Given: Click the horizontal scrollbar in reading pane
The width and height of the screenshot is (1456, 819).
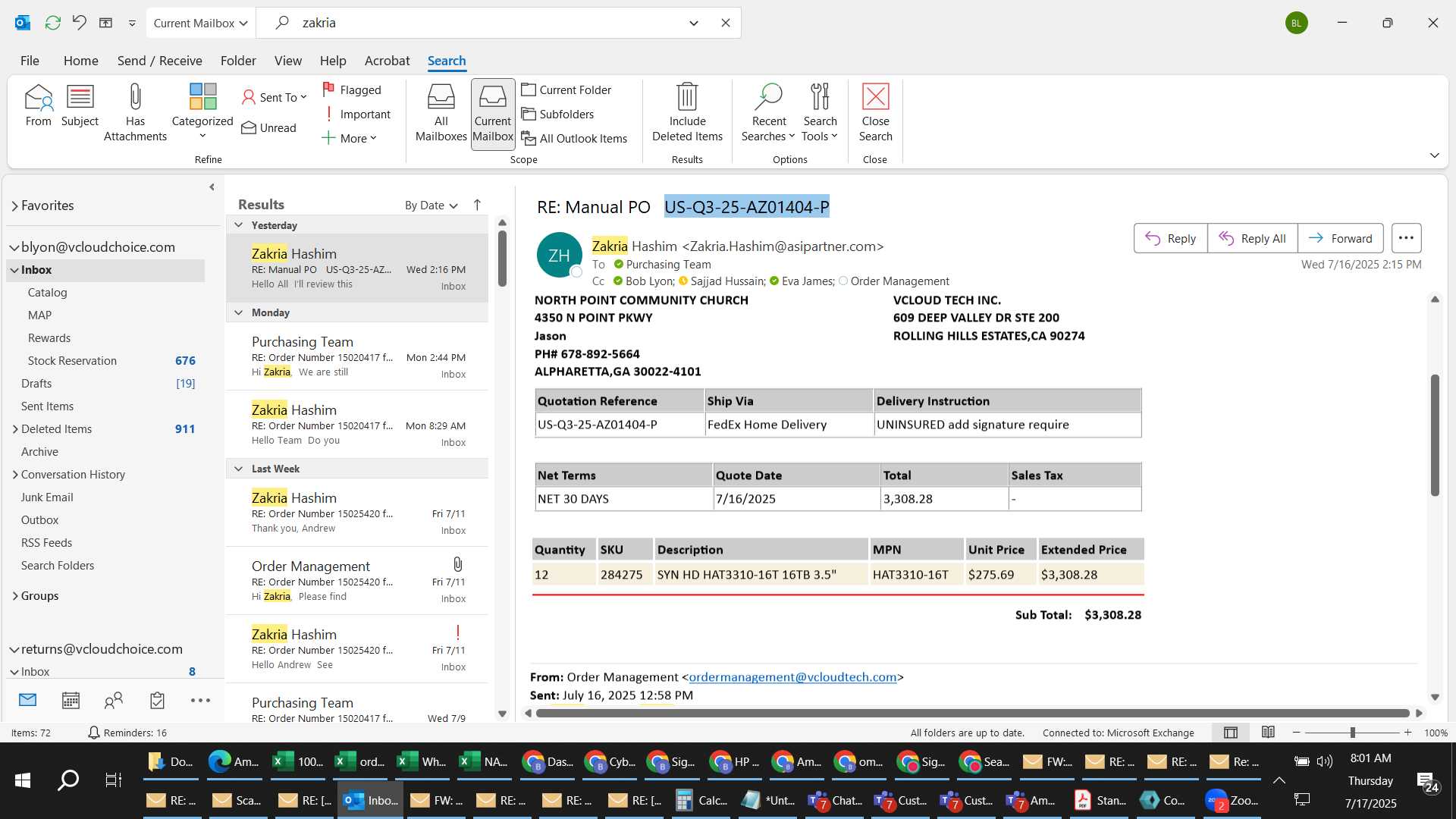Looking at the screenshot, I should tap(972, 713).
